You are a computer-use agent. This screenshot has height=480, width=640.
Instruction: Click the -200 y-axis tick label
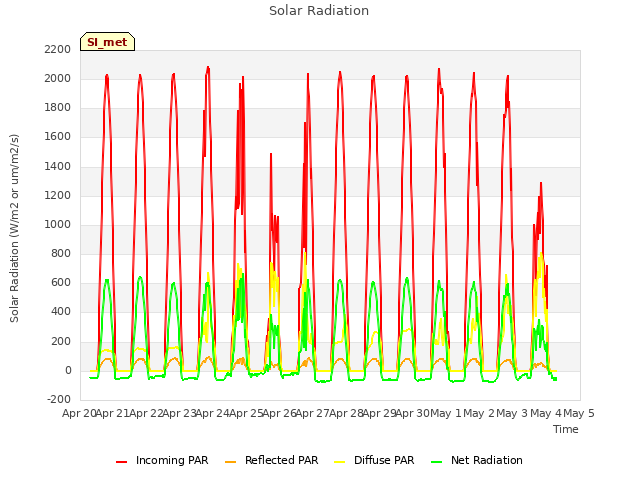[x=59, y=400]
